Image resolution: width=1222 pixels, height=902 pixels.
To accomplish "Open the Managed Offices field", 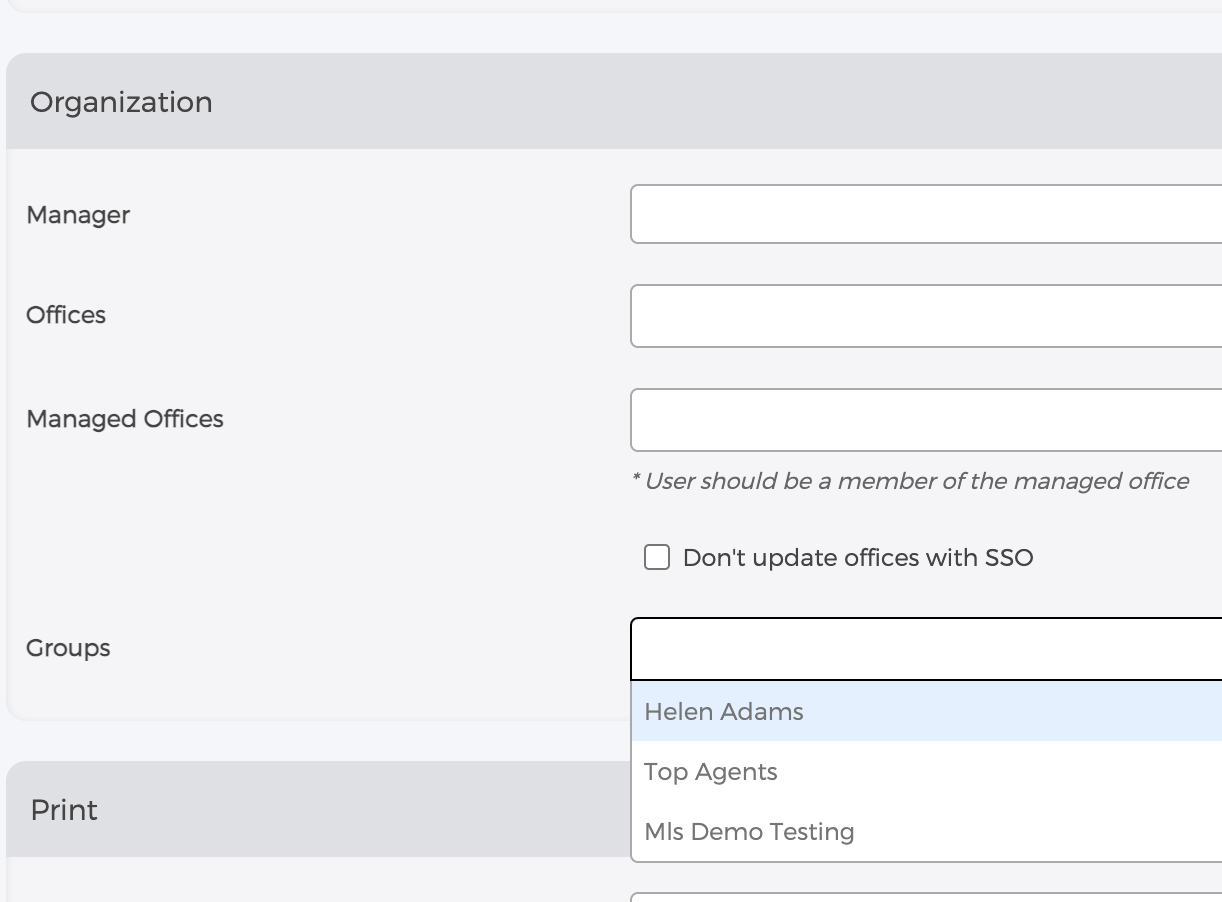I will click(x=926, y=420).
